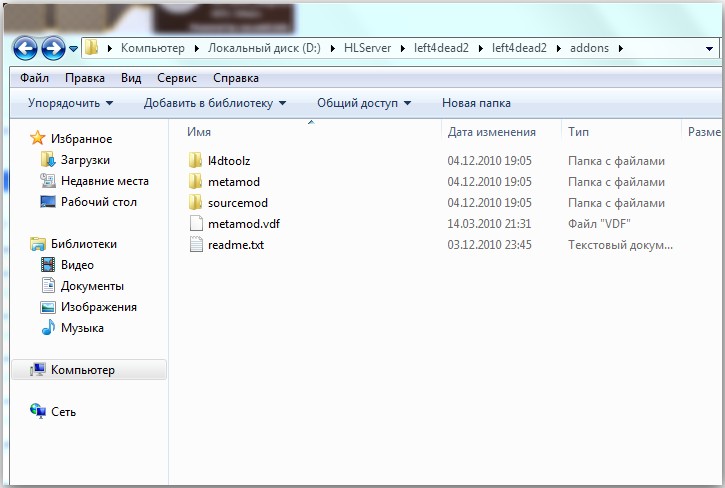725x488 pixels.
Task: Select the metamod.vdf file icon
Action: (196, 223)
